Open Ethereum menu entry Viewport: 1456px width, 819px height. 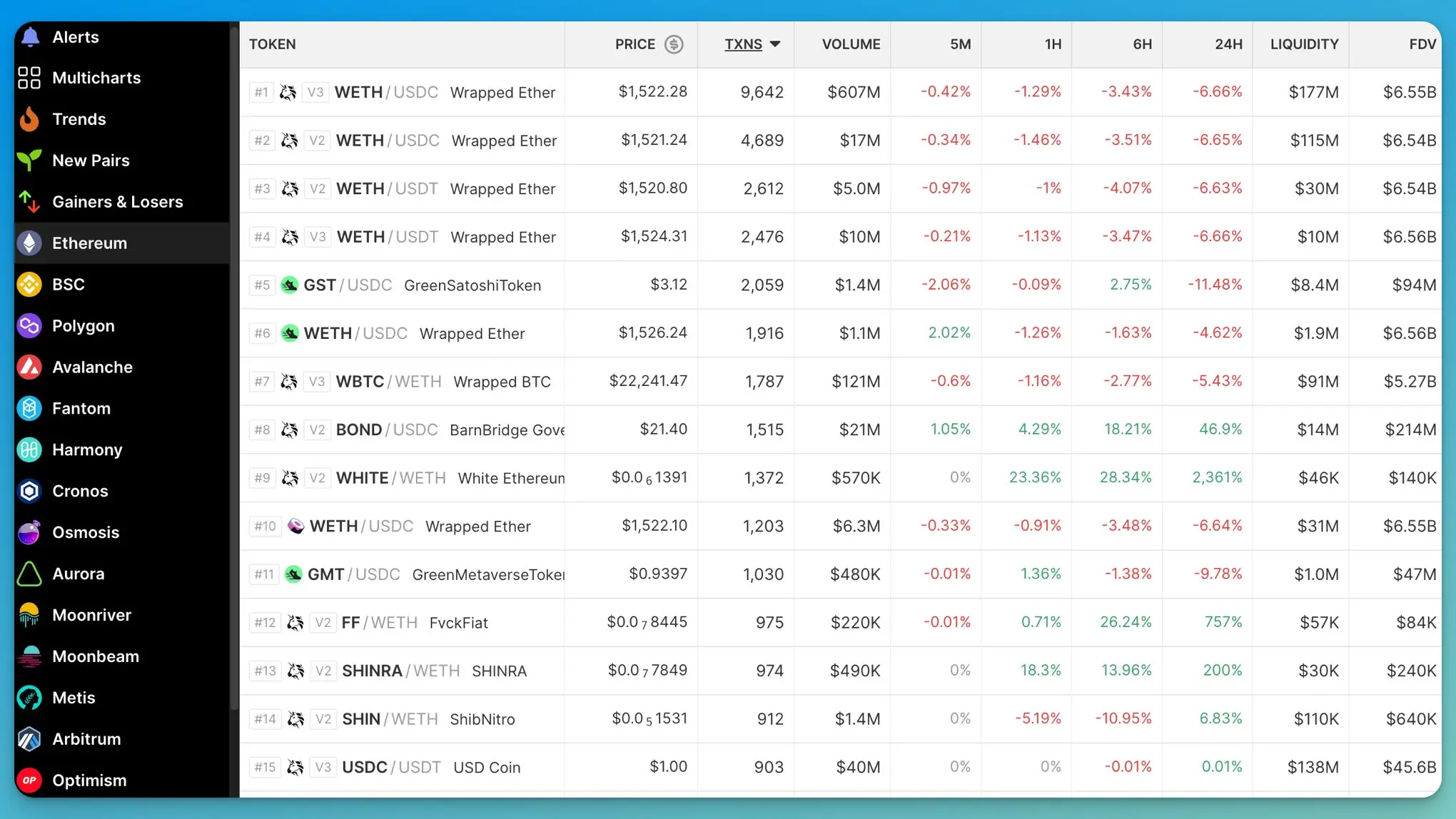click(x=122, y=243)
